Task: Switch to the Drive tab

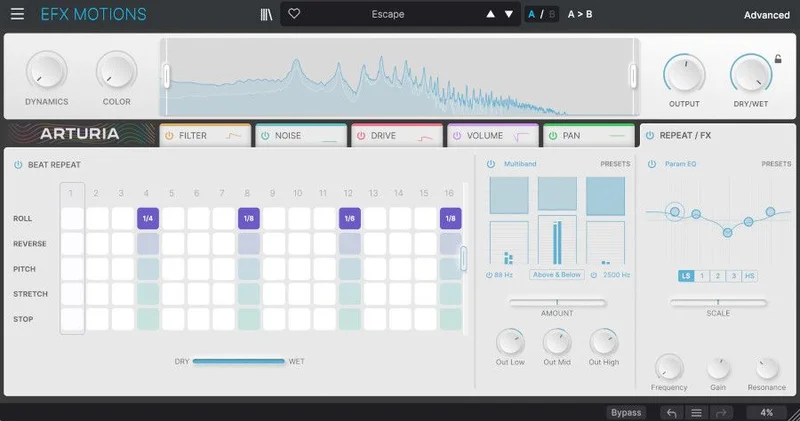Action: (397, 135)
